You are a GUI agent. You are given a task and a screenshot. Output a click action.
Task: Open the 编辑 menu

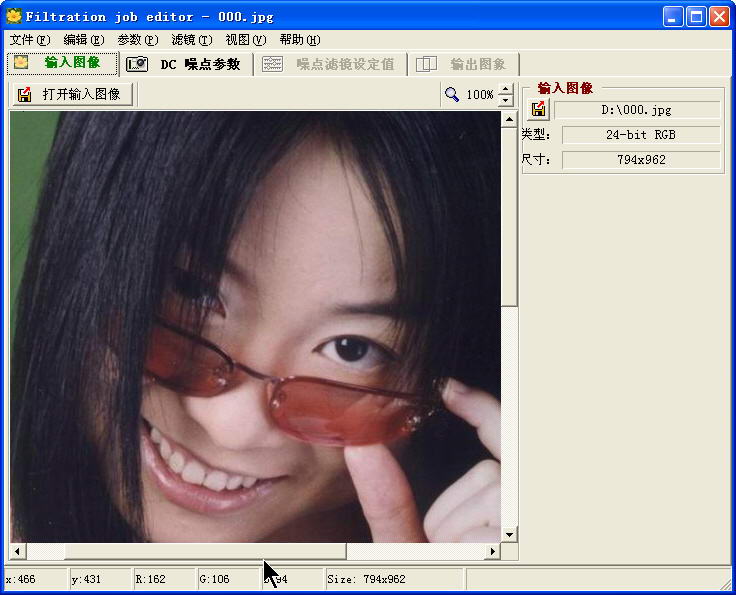[x=83, y=40]
